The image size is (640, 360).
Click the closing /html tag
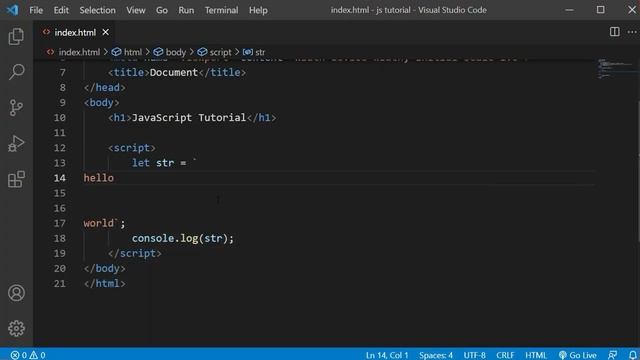coord(104,284)
